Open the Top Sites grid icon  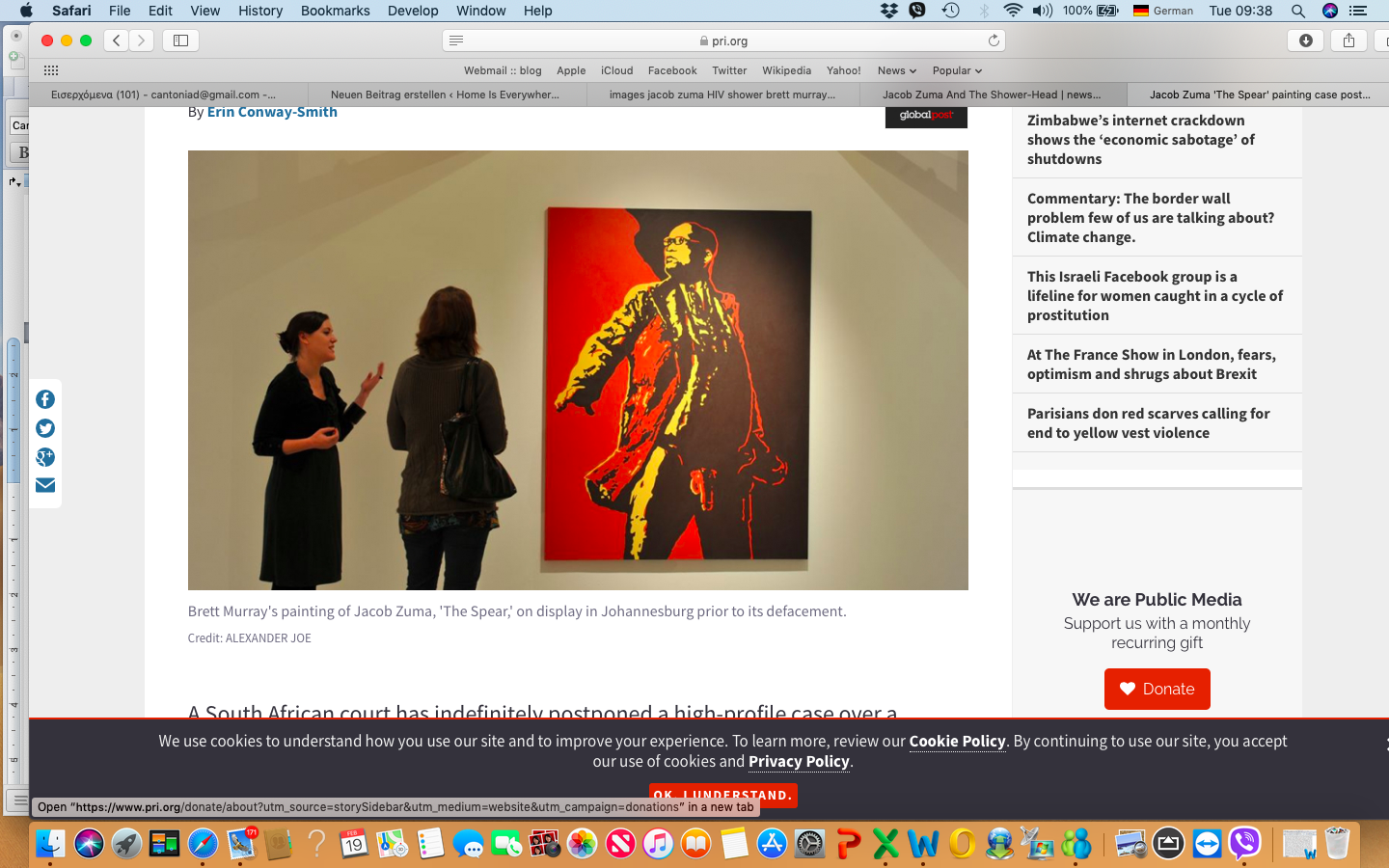coord(51,70)
